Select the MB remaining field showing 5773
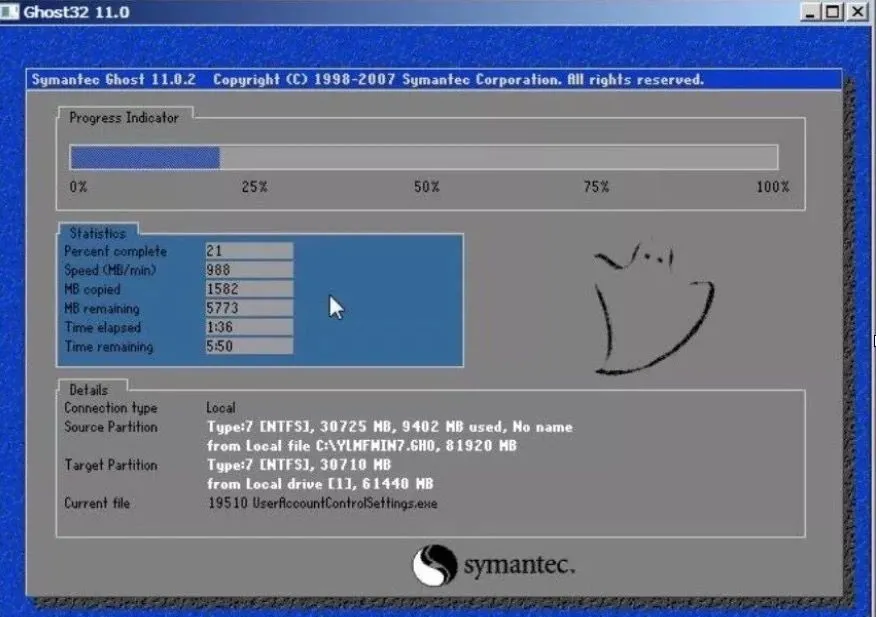Screen dimensions: 876x617 pyautogui.click(x=248, y=308)
